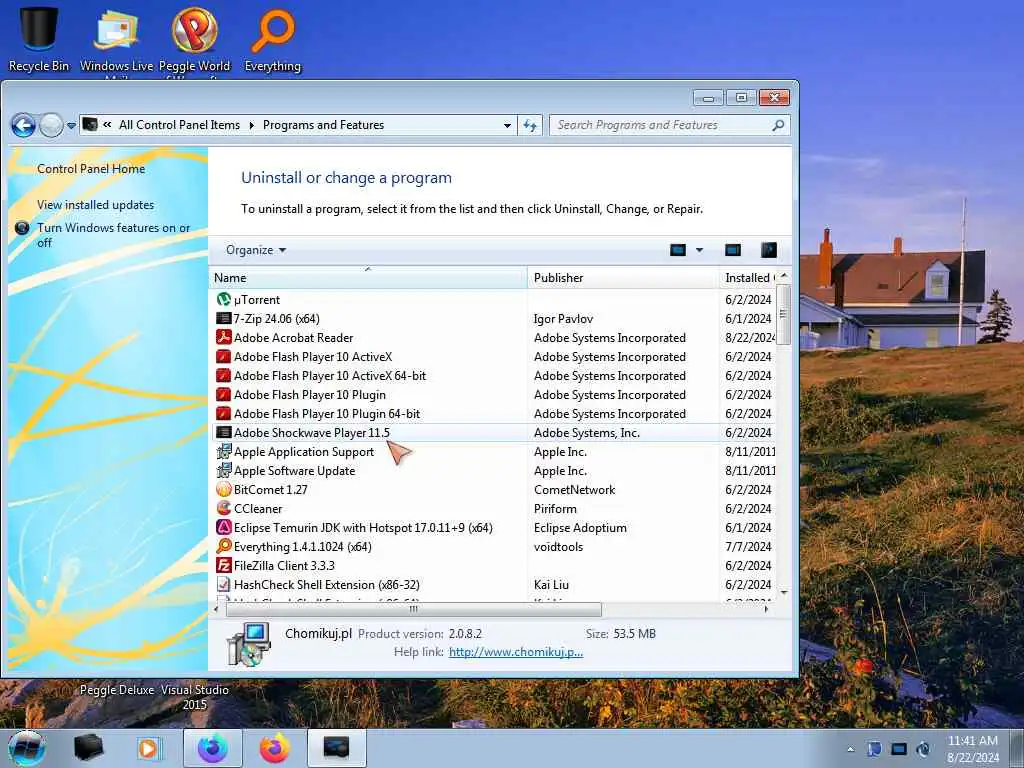Click the CometNetwork publisher cell
The height and width of the screenshot is (768, 1024).
click(574, 490)
